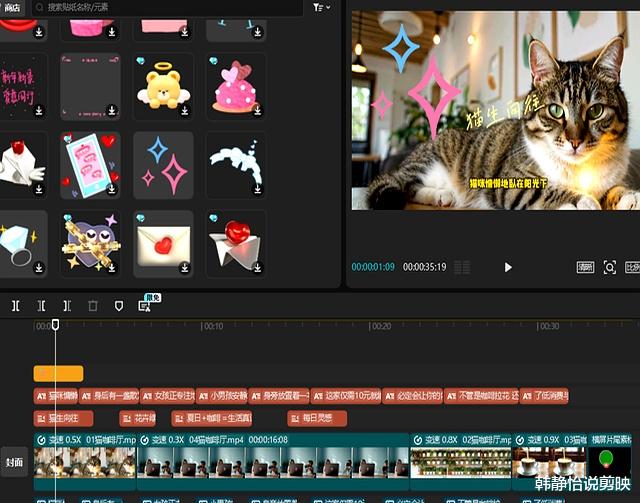Select the 小男孩安静 subtitle clip
This screenshot has height=503, width=640.
pyautogui.click(x=222, y=396)
